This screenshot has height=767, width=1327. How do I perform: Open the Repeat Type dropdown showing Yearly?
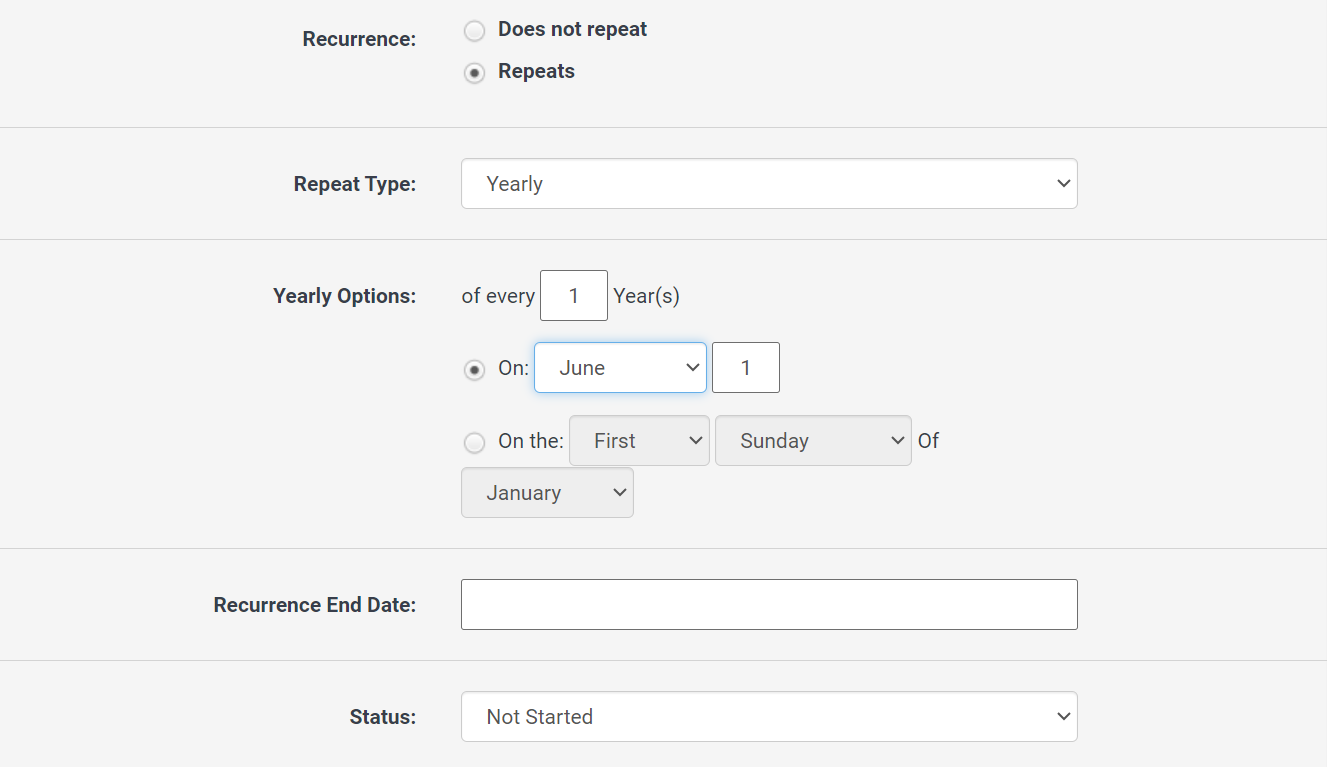pyautogui.click(x=769, y=184)
